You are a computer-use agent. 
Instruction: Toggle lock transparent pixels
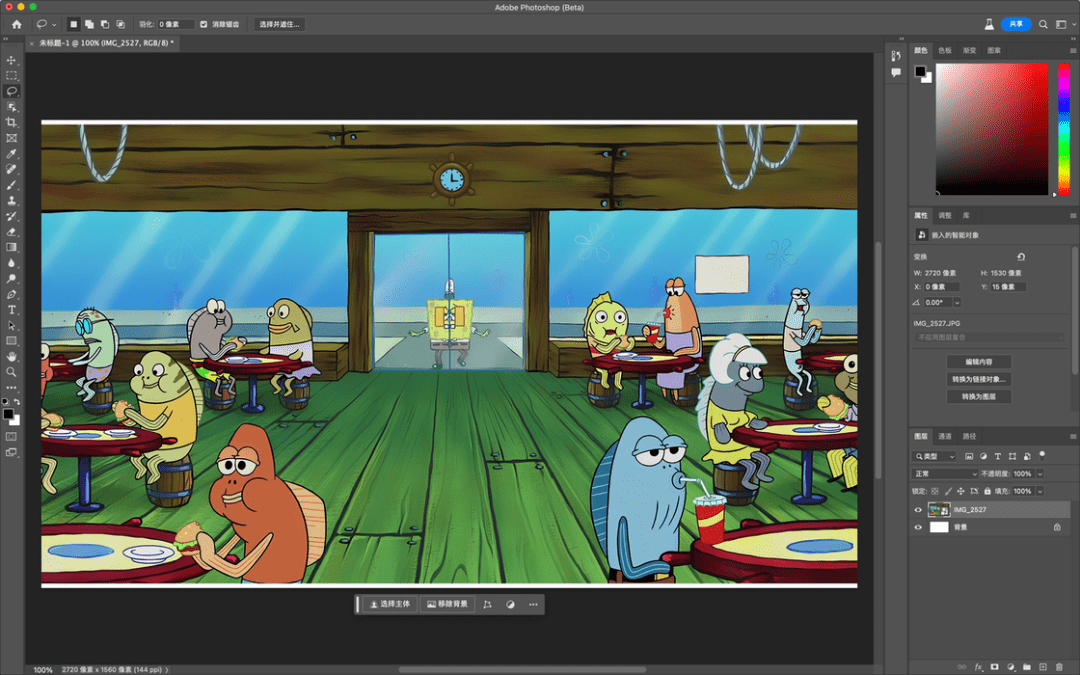935,491
